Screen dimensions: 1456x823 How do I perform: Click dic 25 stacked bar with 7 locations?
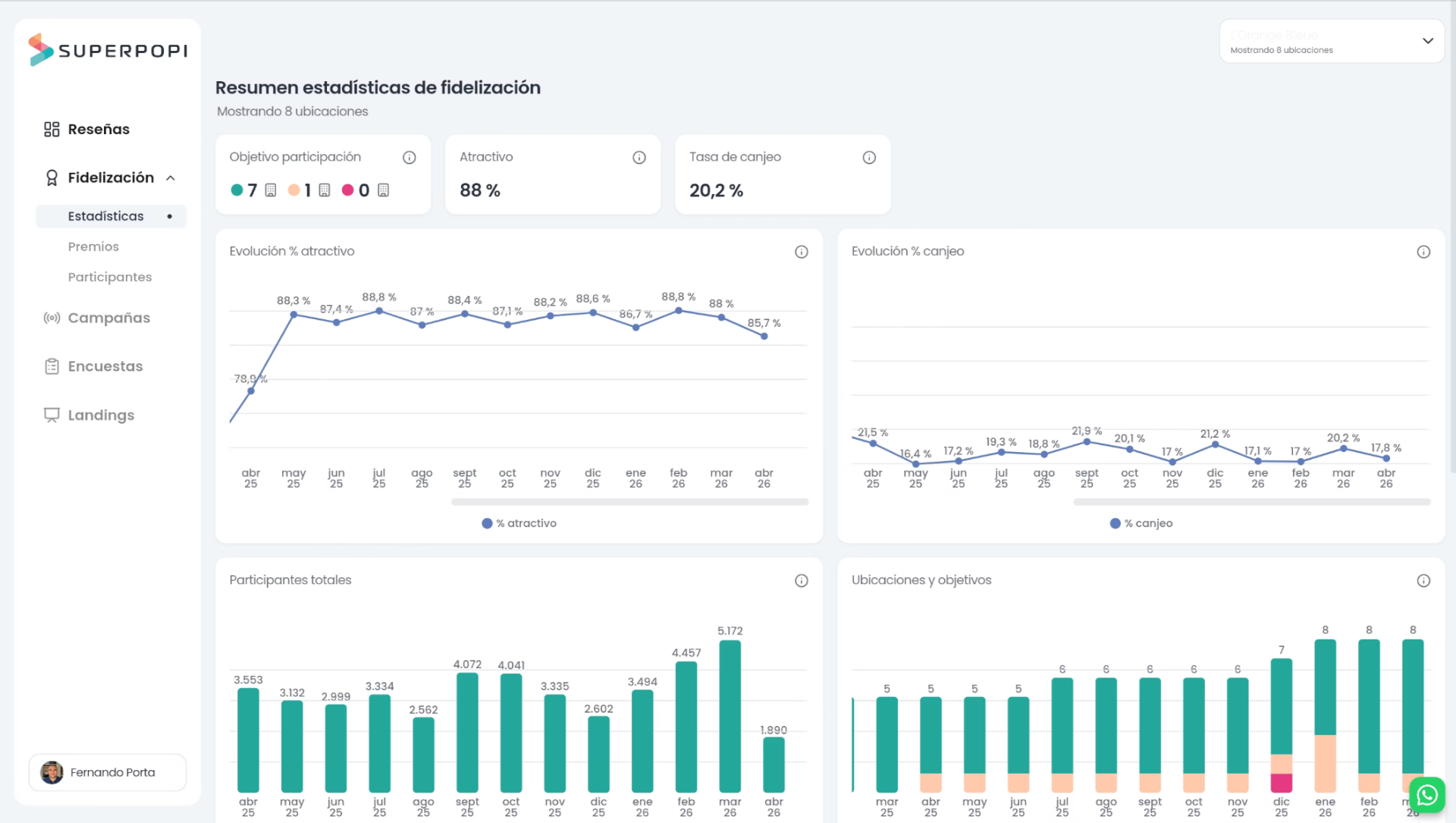tap(1282, 725)
